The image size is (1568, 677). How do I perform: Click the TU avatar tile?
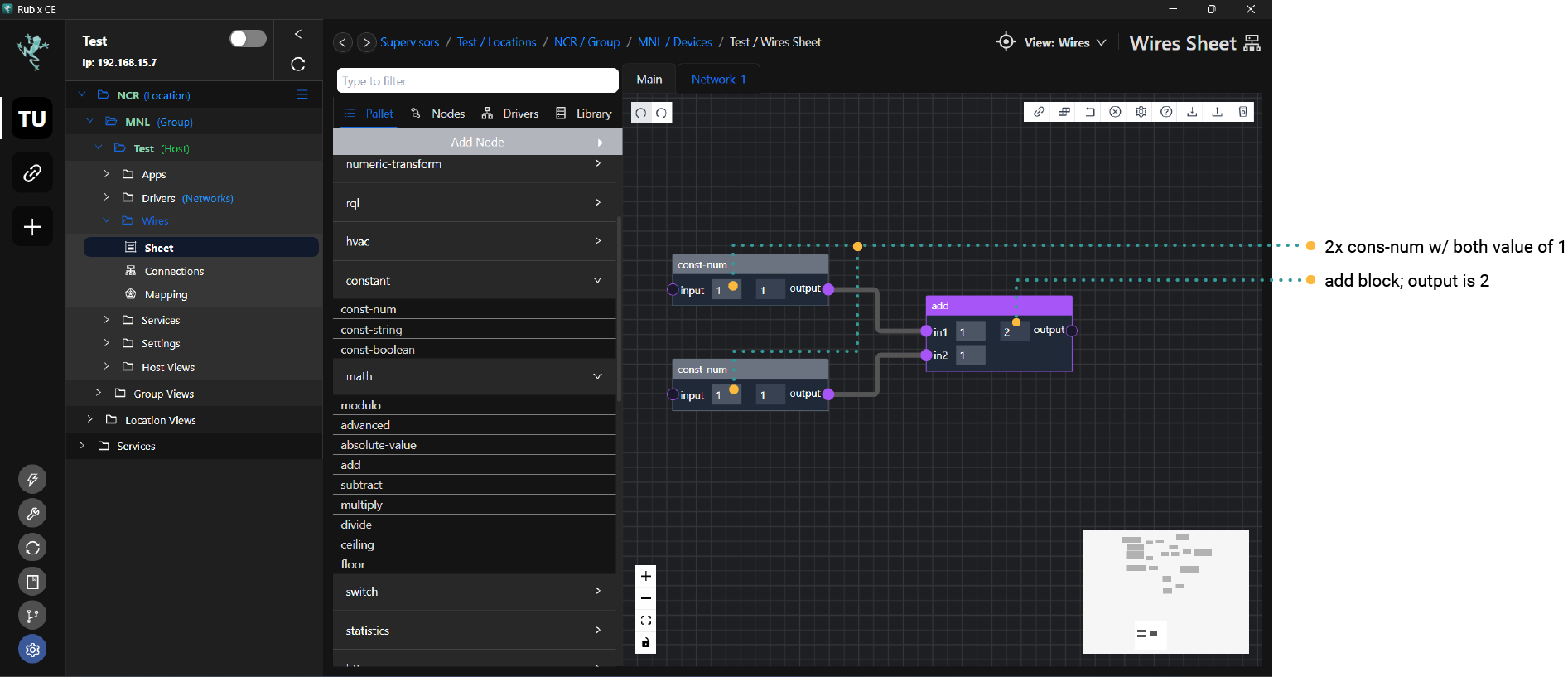(32, 118)
